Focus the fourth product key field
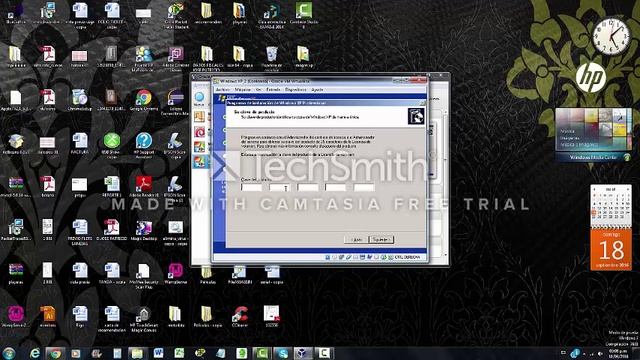This screenshot has width=640, height=360. (x=336, y=187)
